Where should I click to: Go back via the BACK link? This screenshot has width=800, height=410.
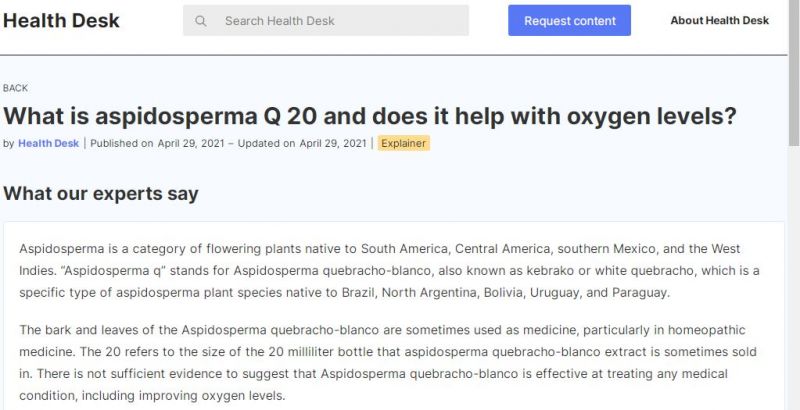pos(15,88)
